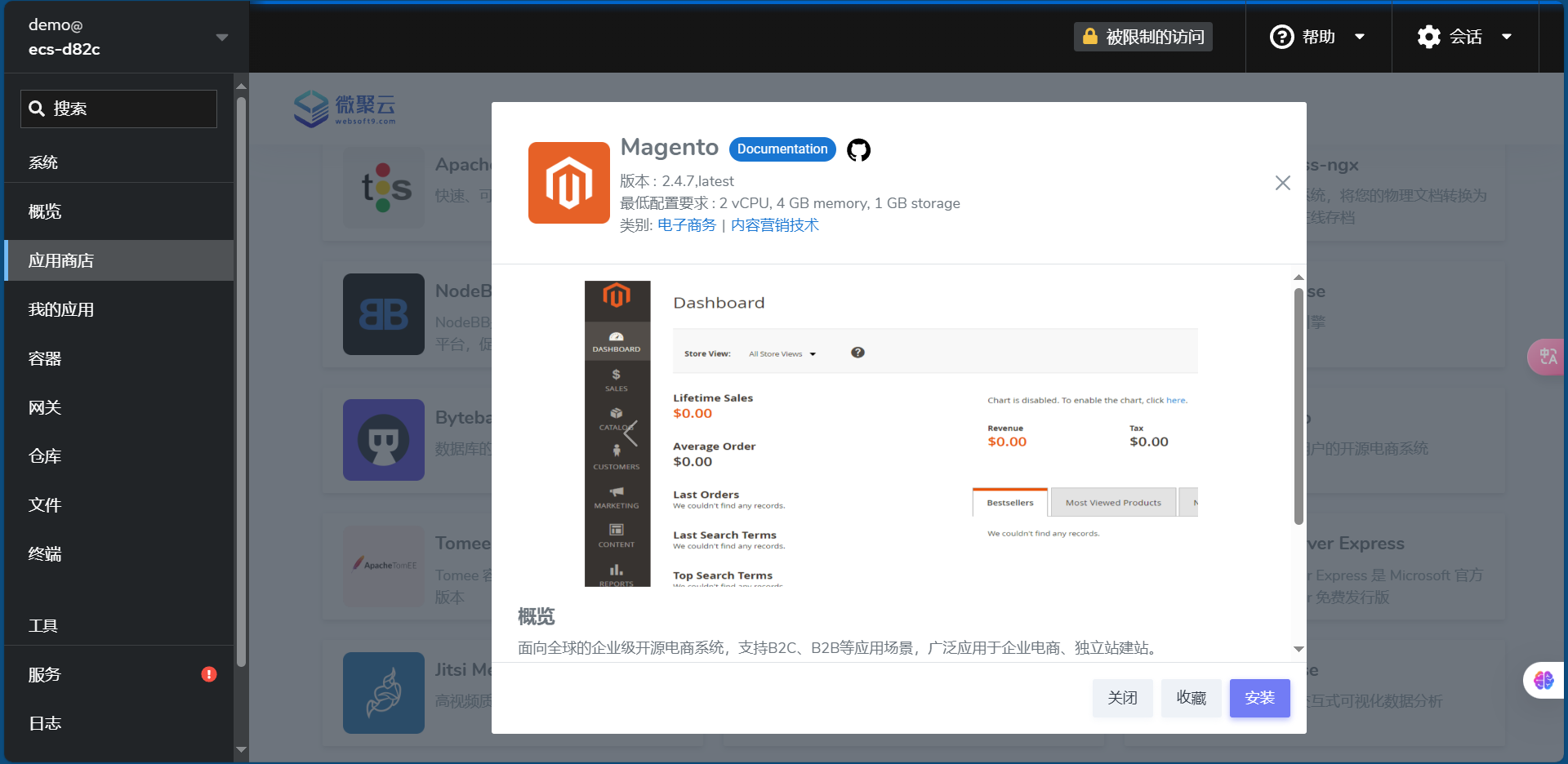Viewport: 1568px width, 764px height.
Task: Click the dialog content scrollbar thumb
Action: tap(1298, 406)
